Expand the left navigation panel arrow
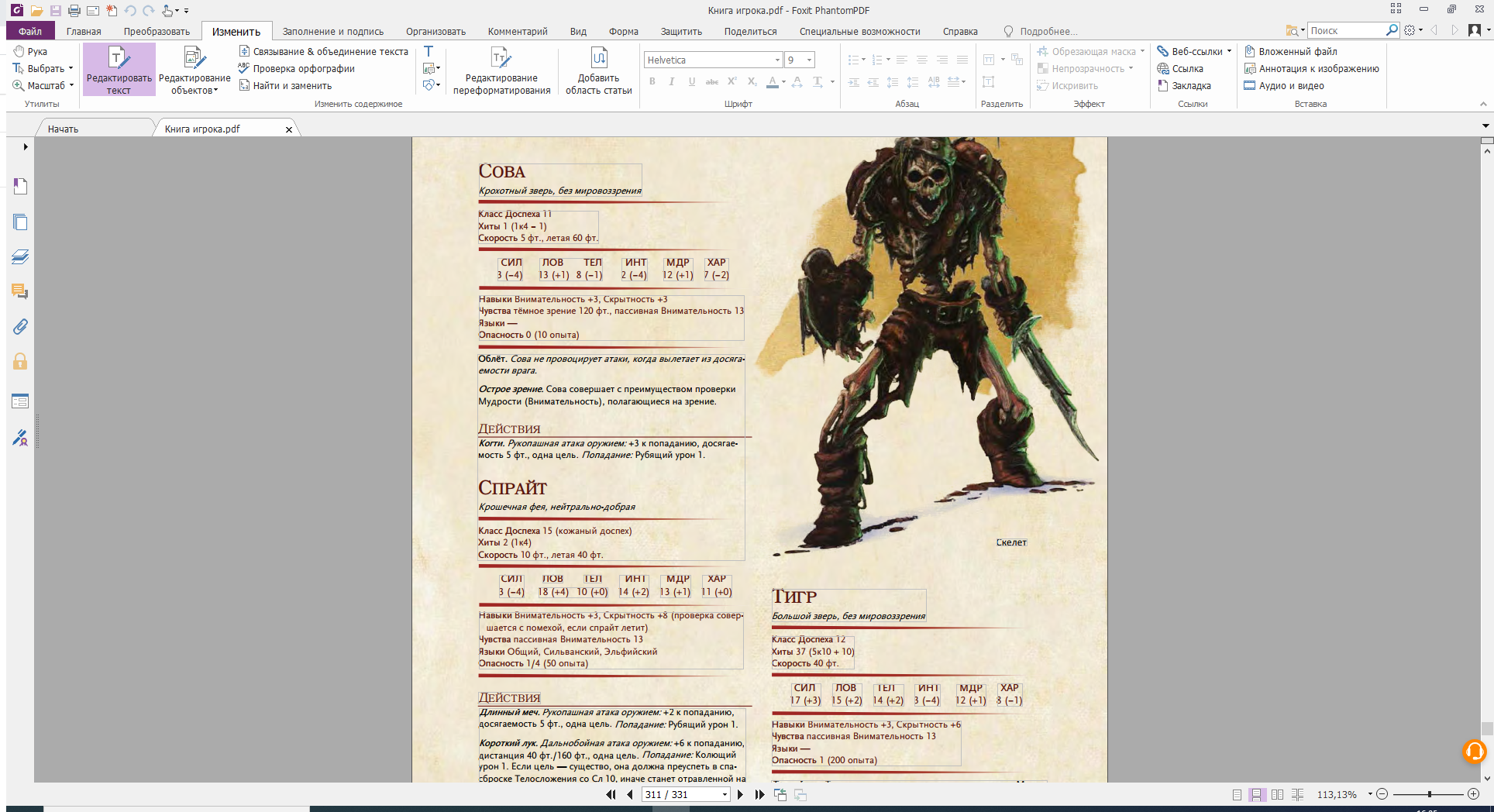 coord(25,146)
